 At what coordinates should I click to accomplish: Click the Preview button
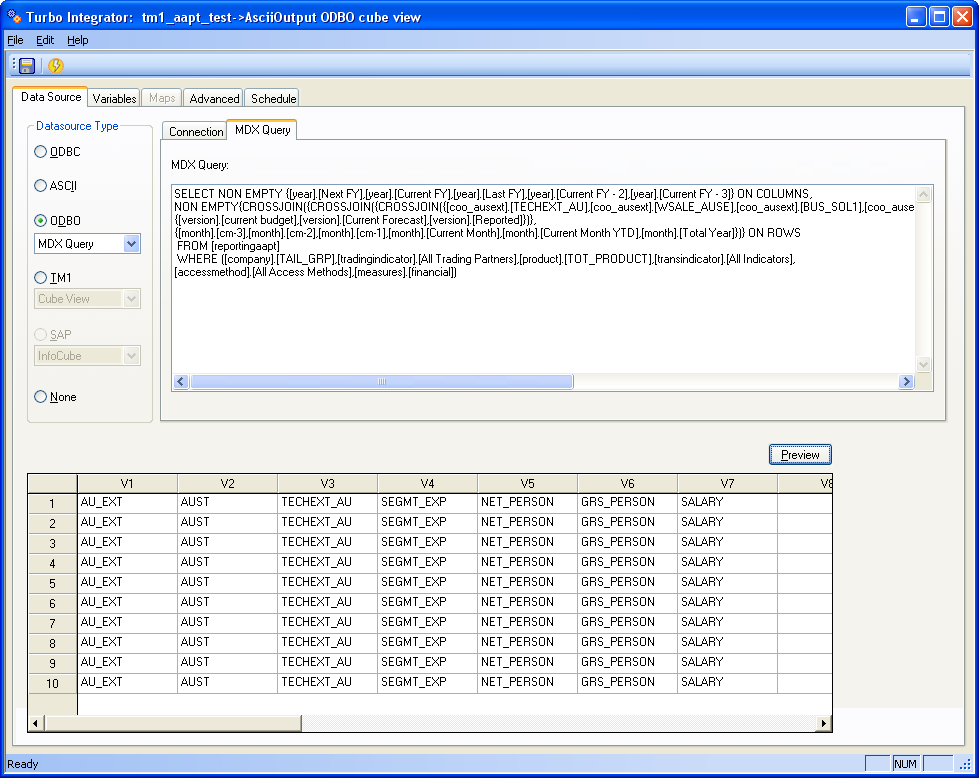point(800,455)
